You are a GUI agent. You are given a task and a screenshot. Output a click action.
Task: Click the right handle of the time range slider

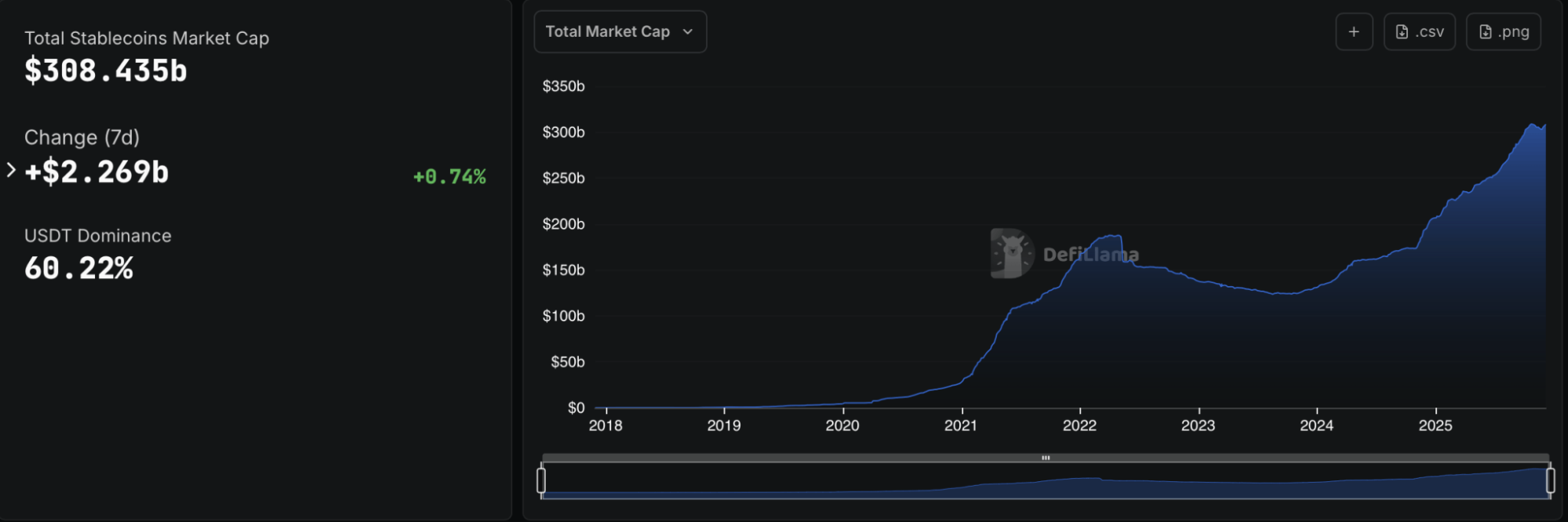[x=1550, y=480]
